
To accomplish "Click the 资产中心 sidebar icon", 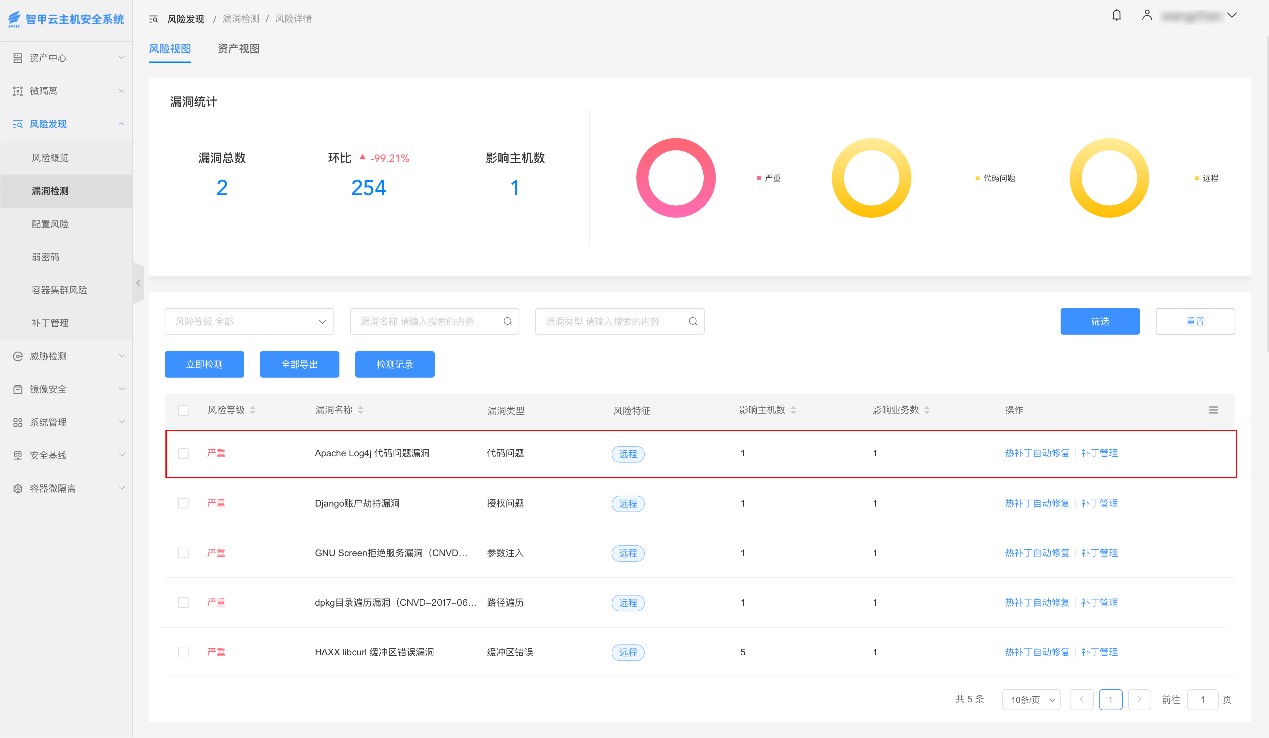I will point(17,58).
